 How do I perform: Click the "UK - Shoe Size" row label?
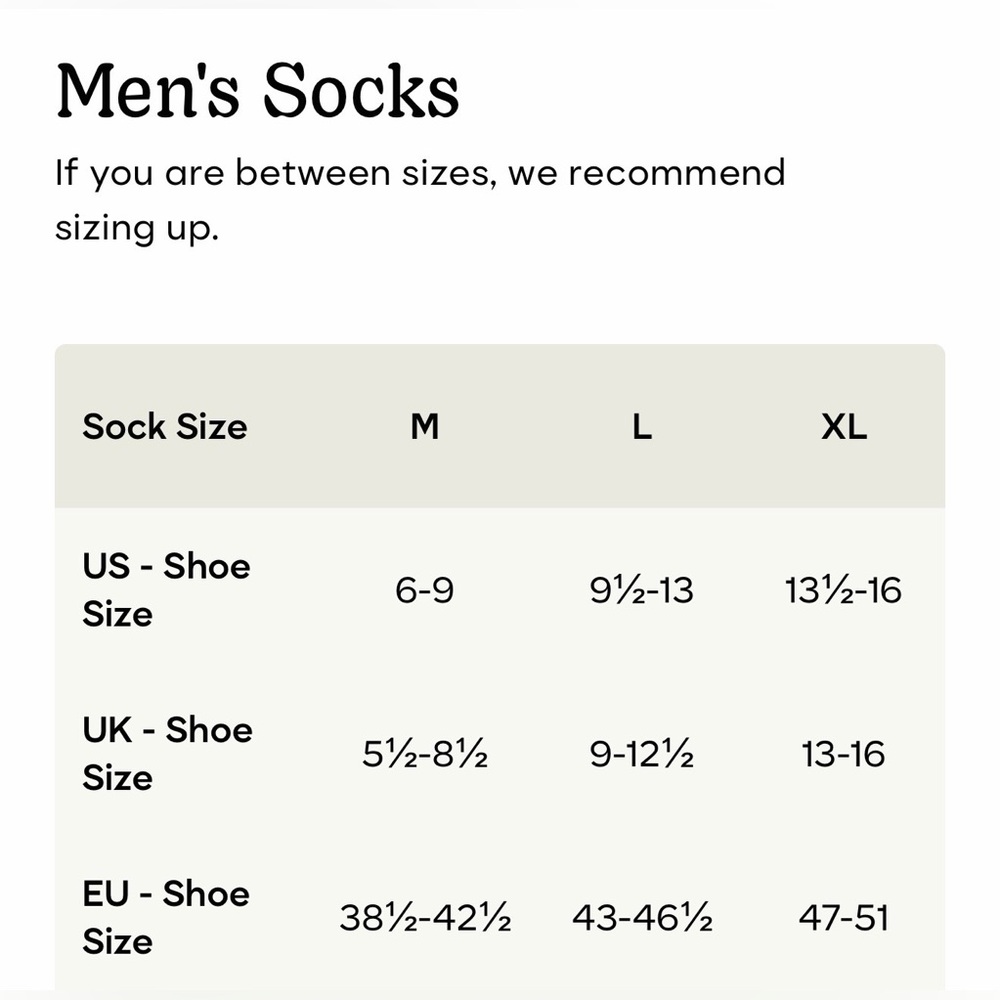tap(167, 754)
